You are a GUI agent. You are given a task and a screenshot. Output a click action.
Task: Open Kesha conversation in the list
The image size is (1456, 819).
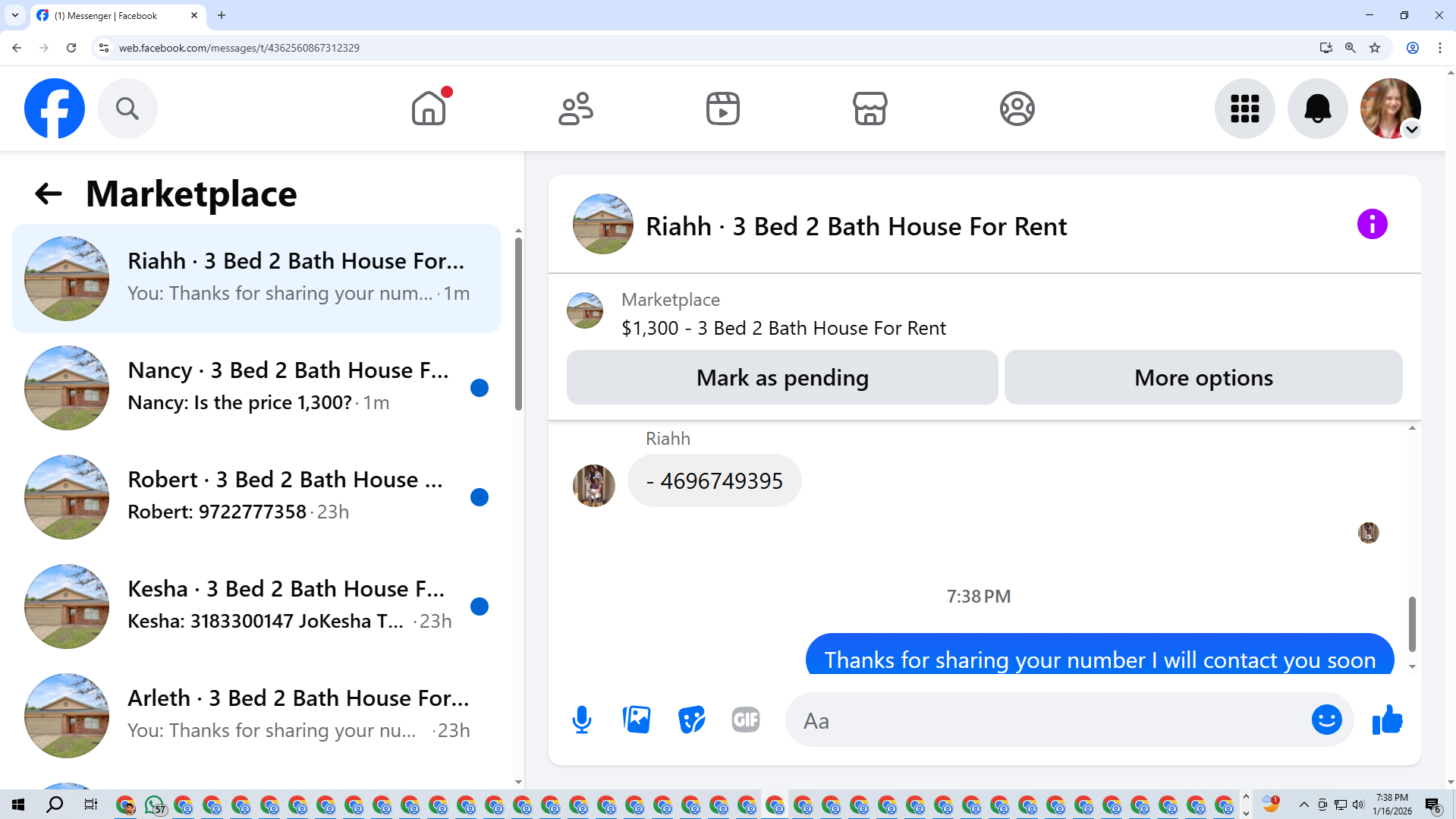pos(256,606)
